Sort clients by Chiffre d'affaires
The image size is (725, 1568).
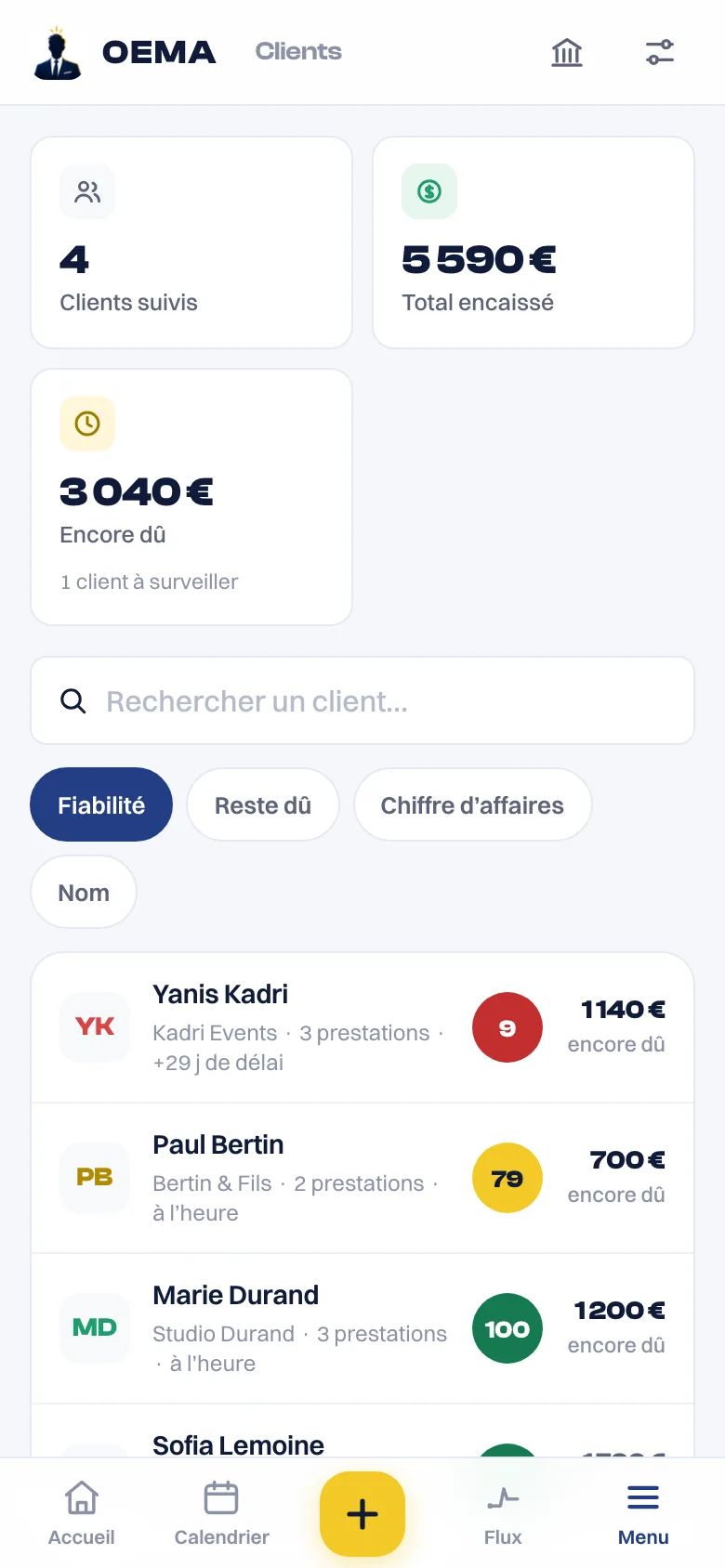(472, 804)
